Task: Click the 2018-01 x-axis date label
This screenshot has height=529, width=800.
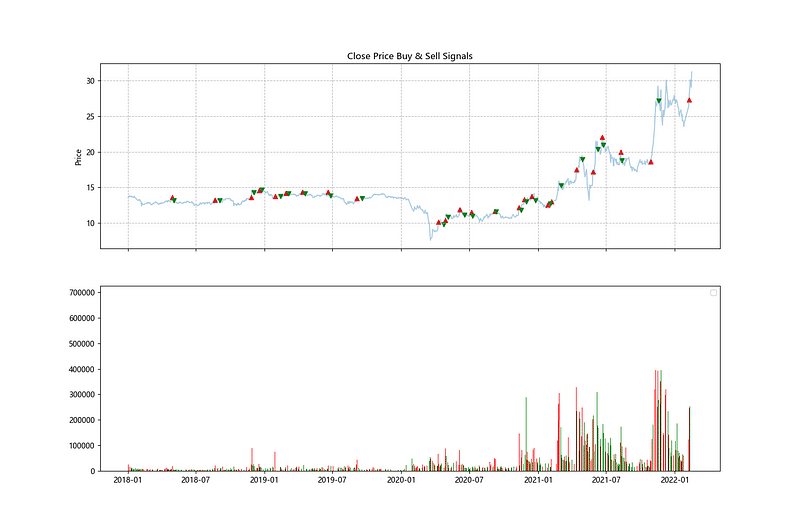Action: (x=128, y=481)
